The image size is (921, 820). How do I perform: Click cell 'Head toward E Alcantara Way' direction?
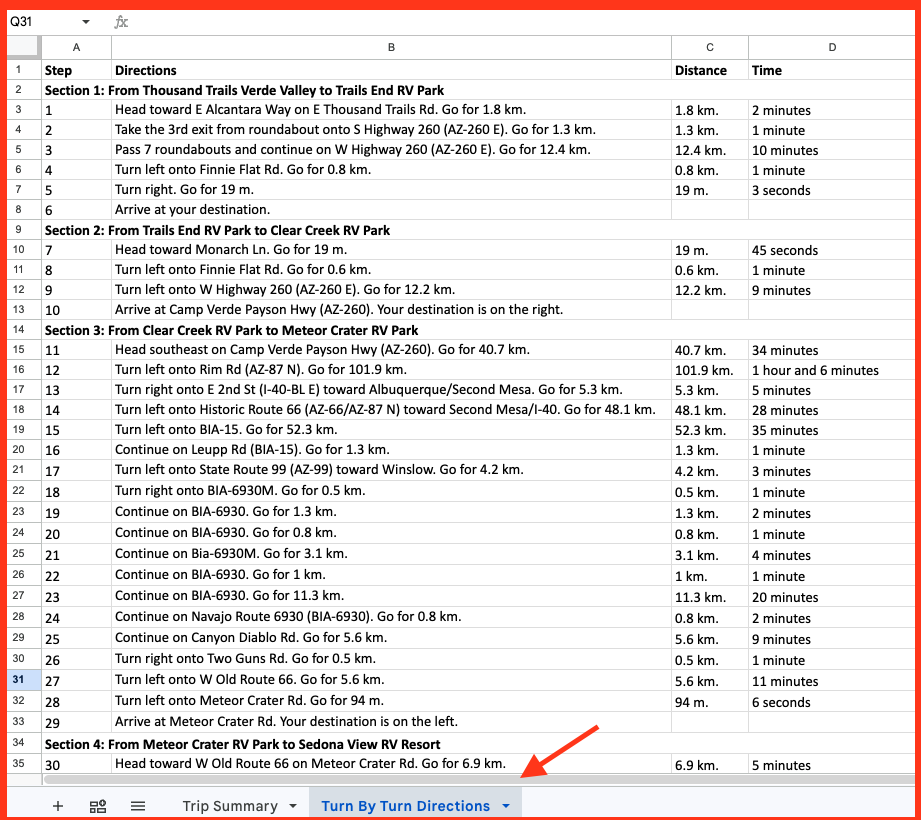click(x=391, y=110)
